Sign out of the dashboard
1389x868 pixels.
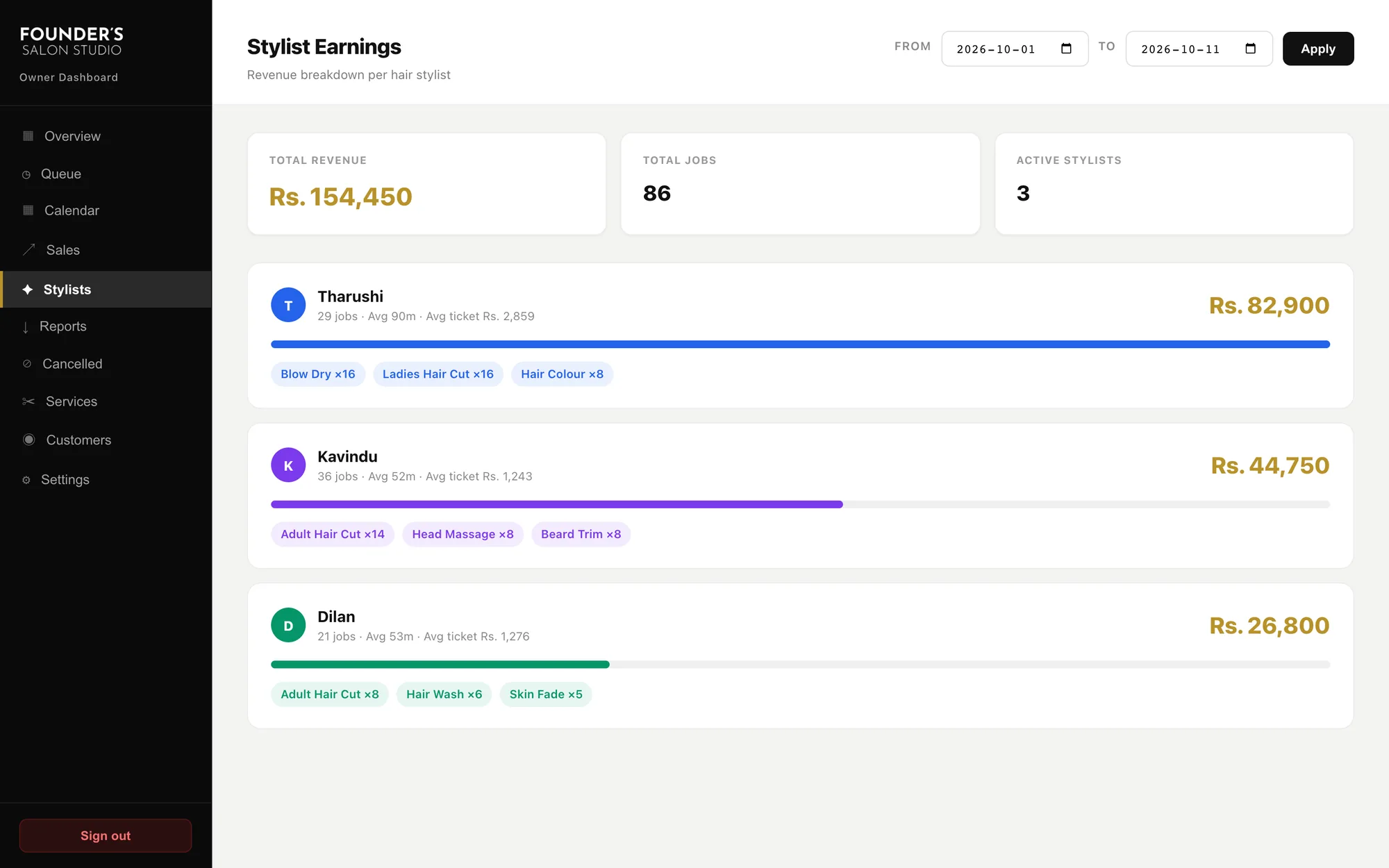point(106,835)
